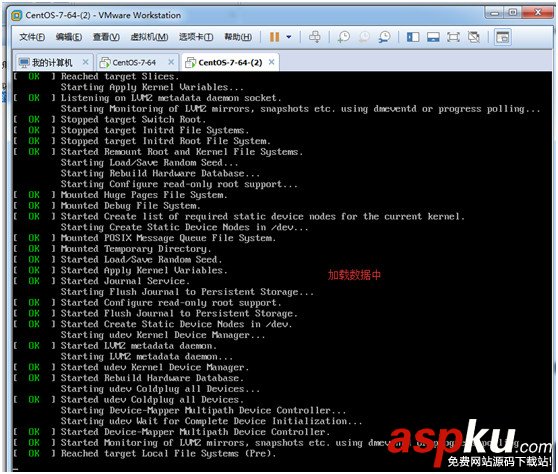Click the VMware Workstation title bar icon

point(16,15)
